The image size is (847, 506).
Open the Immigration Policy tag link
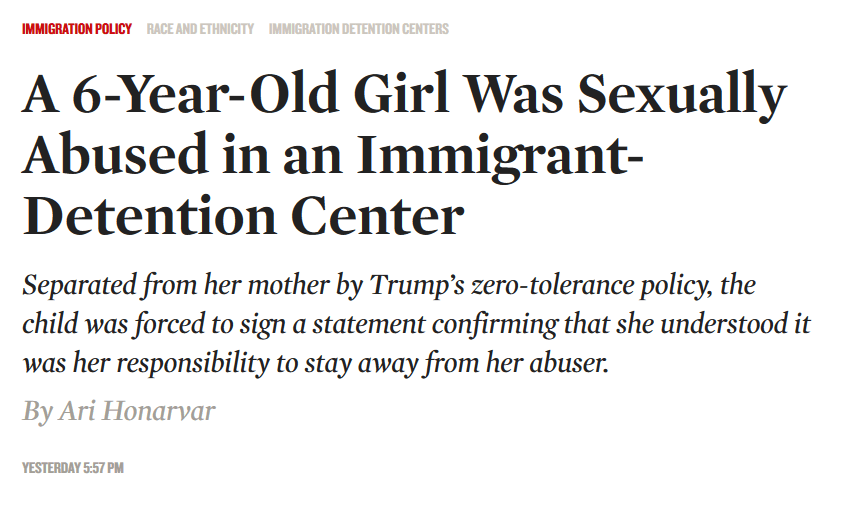pos(77,29)
